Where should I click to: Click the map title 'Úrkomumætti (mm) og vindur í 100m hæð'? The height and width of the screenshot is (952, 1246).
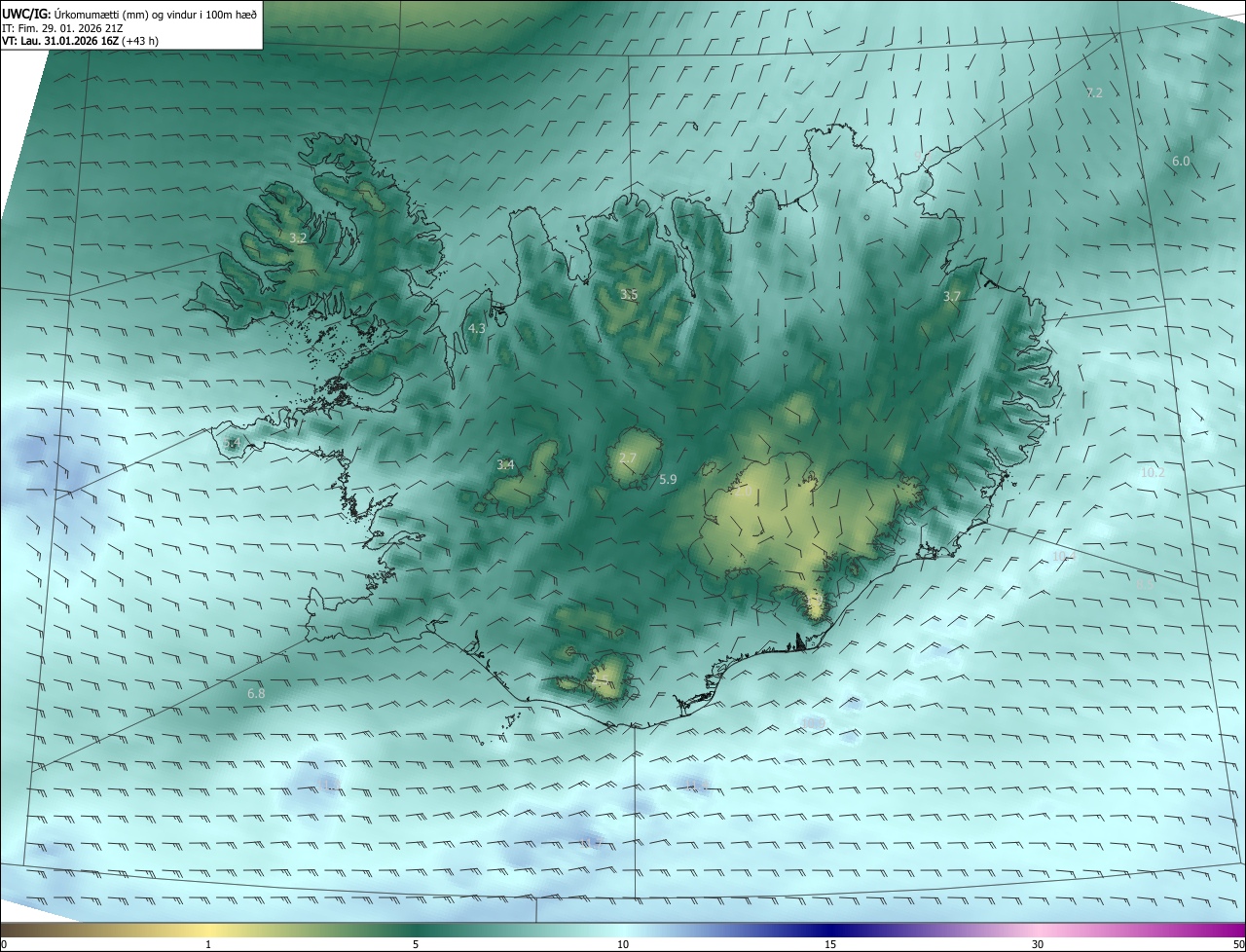pos(155,14)
